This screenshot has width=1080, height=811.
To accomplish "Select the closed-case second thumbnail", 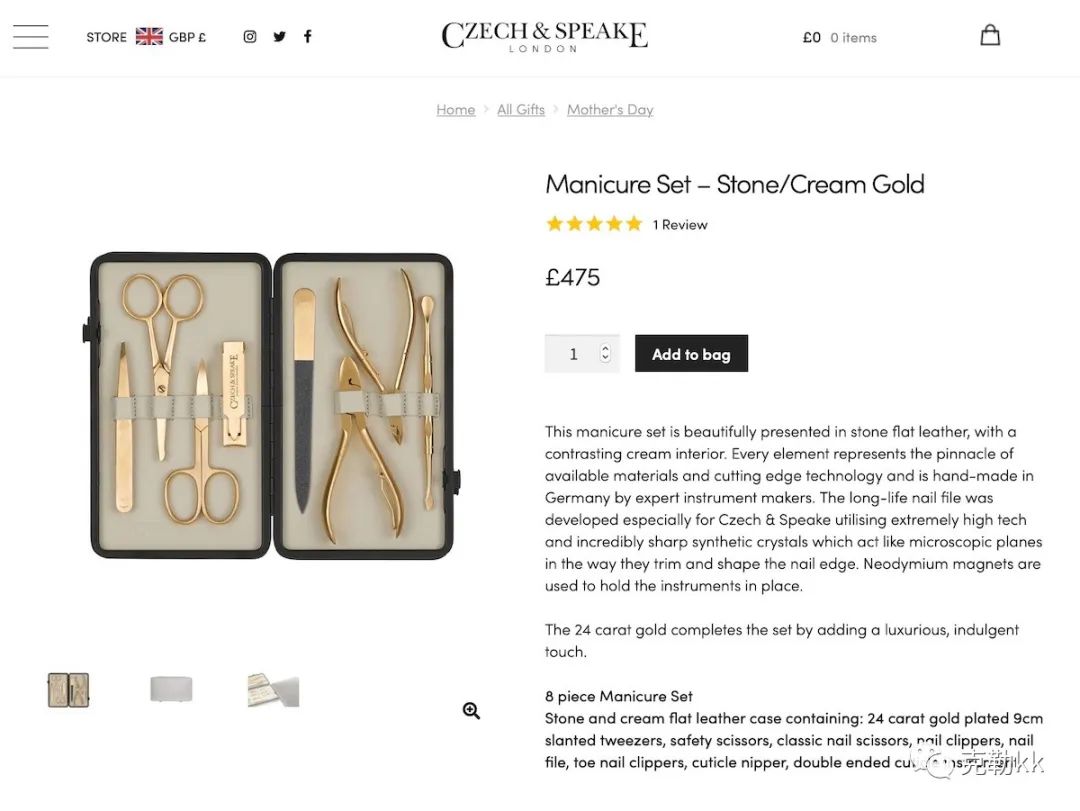I will pos(171,689).
